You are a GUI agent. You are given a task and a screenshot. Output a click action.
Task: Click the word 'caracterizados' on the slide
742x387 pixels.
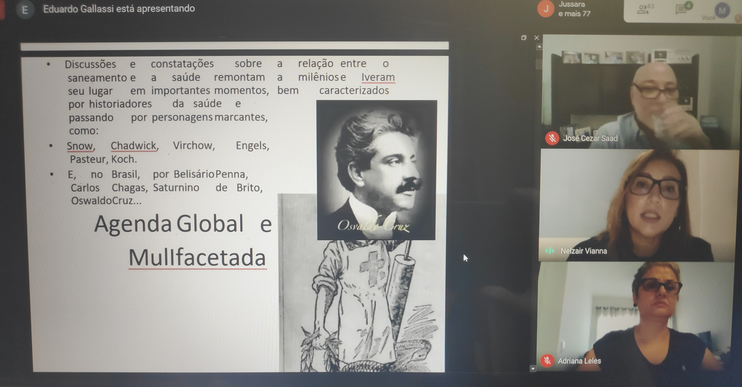click(354, 90)
